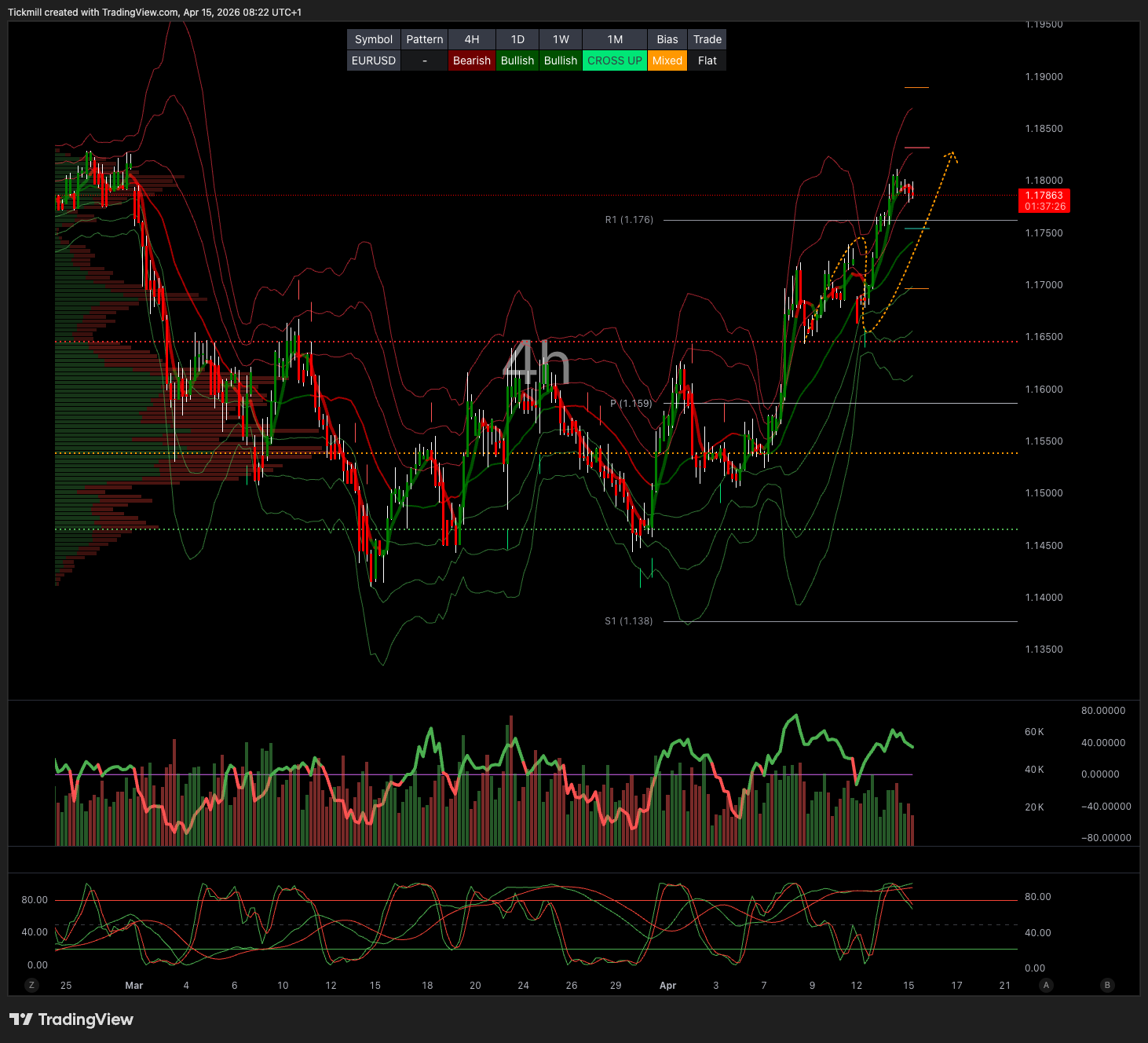Image resolution: width=1148 pixels, height=1043 pixels.
Task: Click the R1 (1.176) pivot label
Action: pyautogui.click(x=629, y=220)
